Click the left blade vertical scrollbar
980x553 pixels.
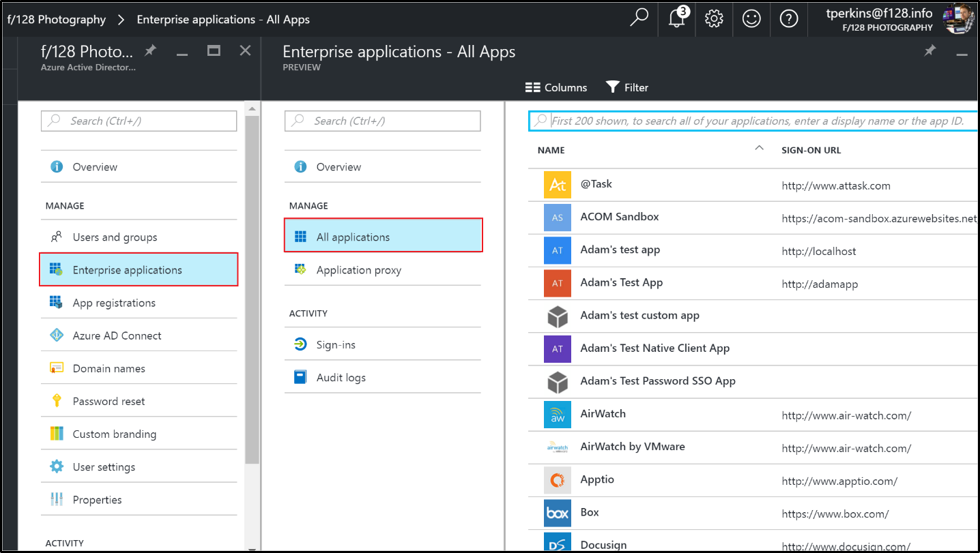coord(252,290)
